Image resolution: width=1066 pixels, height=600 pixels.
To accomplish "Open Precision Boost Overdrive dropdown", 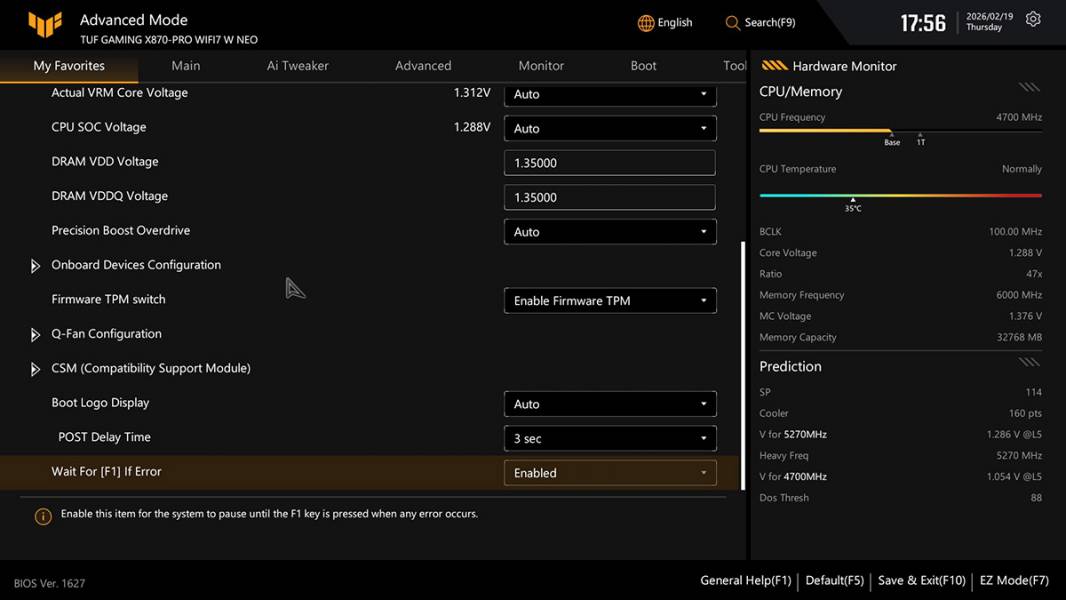I will (610, 231).
